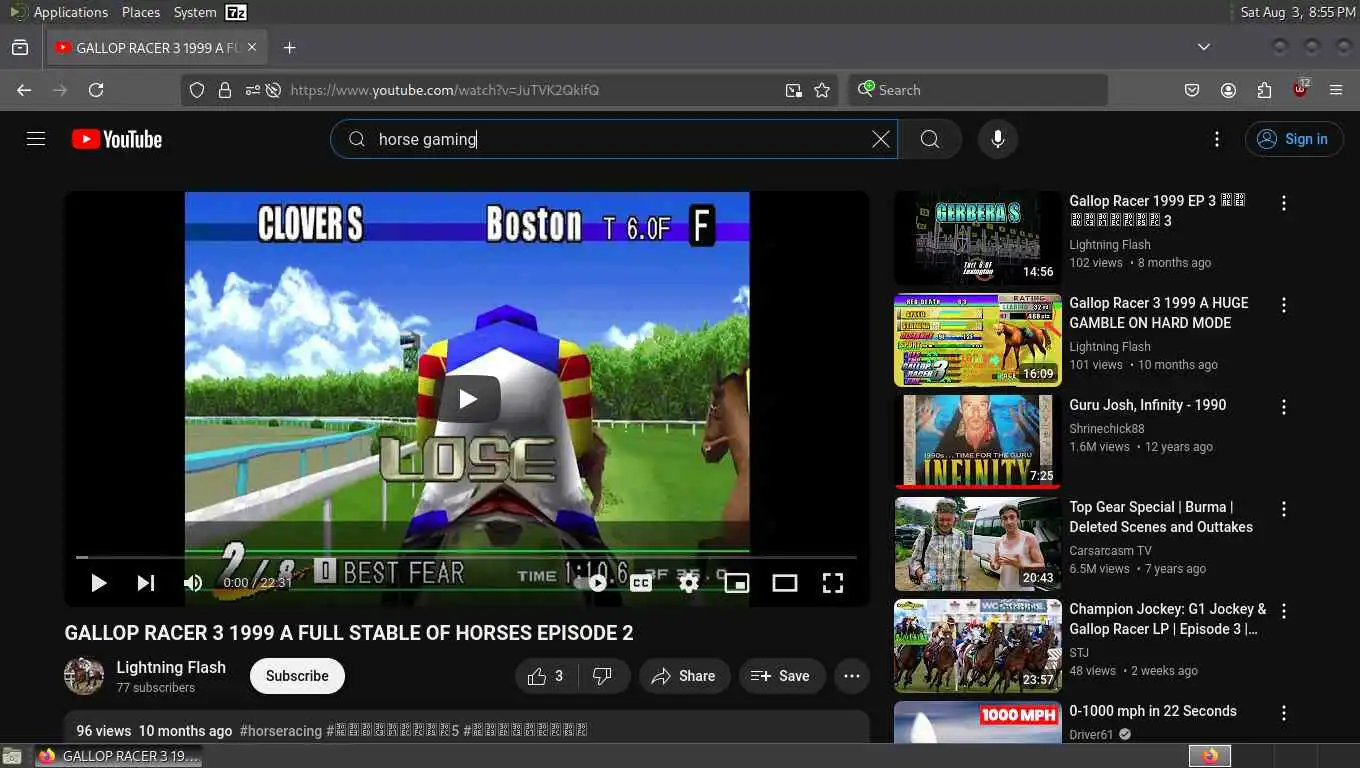The width and height of the screenshot is (1360, 768).
Task: Clear the search text with the X icon
Action: [x=880, y=139]
